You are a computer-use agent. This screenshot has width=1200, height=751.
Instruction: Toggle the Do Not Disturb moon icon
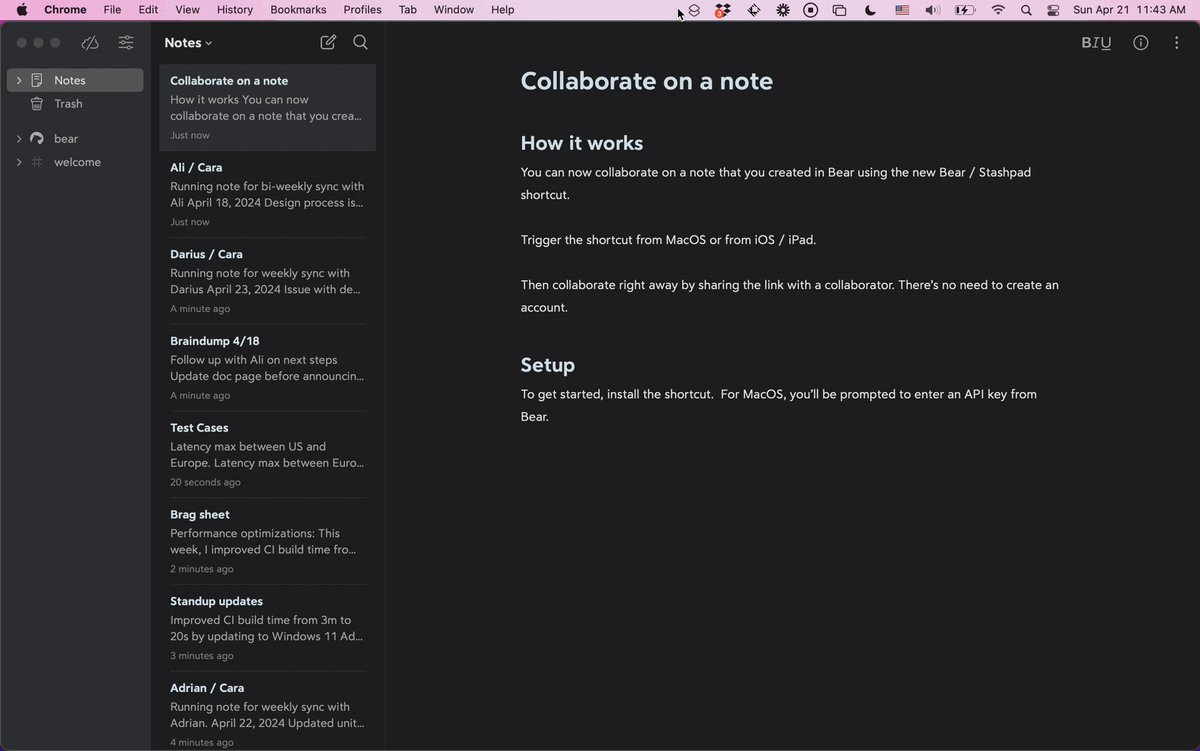click(x=870, y=10)
